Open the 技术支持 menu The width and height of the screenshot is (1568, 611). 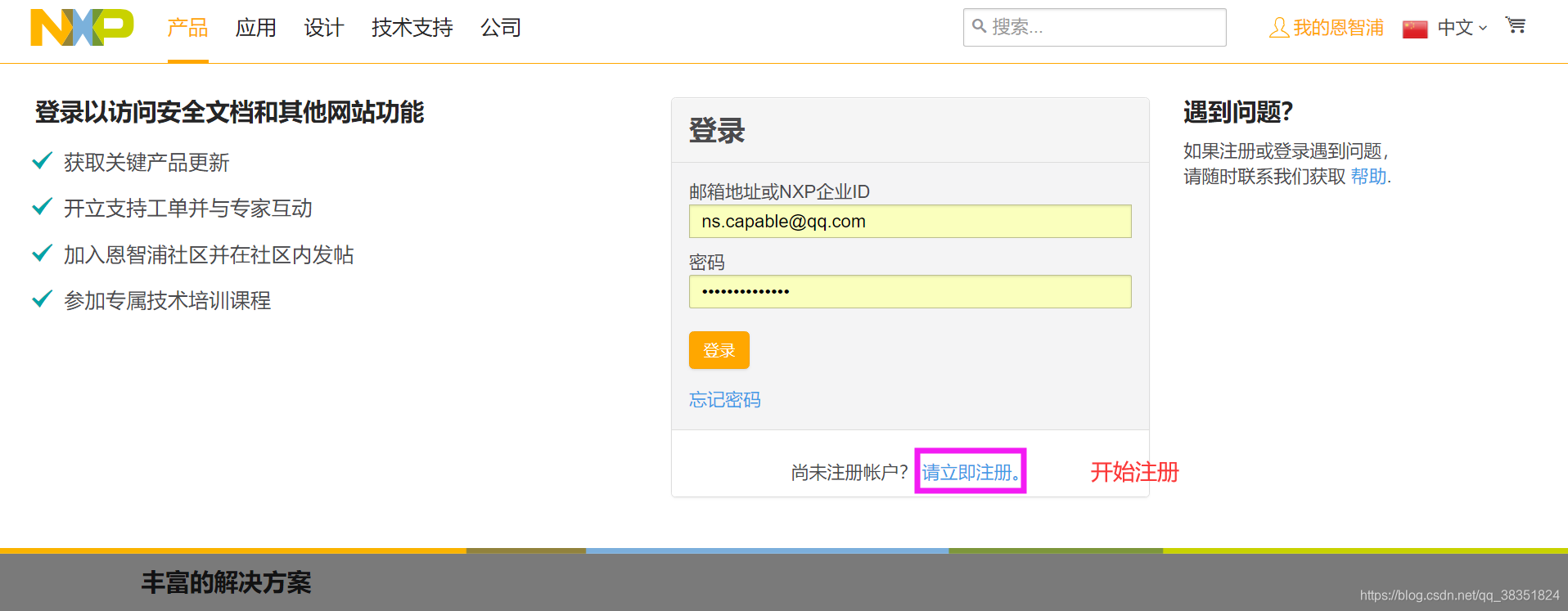pyautogui.click(x=412, y=28)
